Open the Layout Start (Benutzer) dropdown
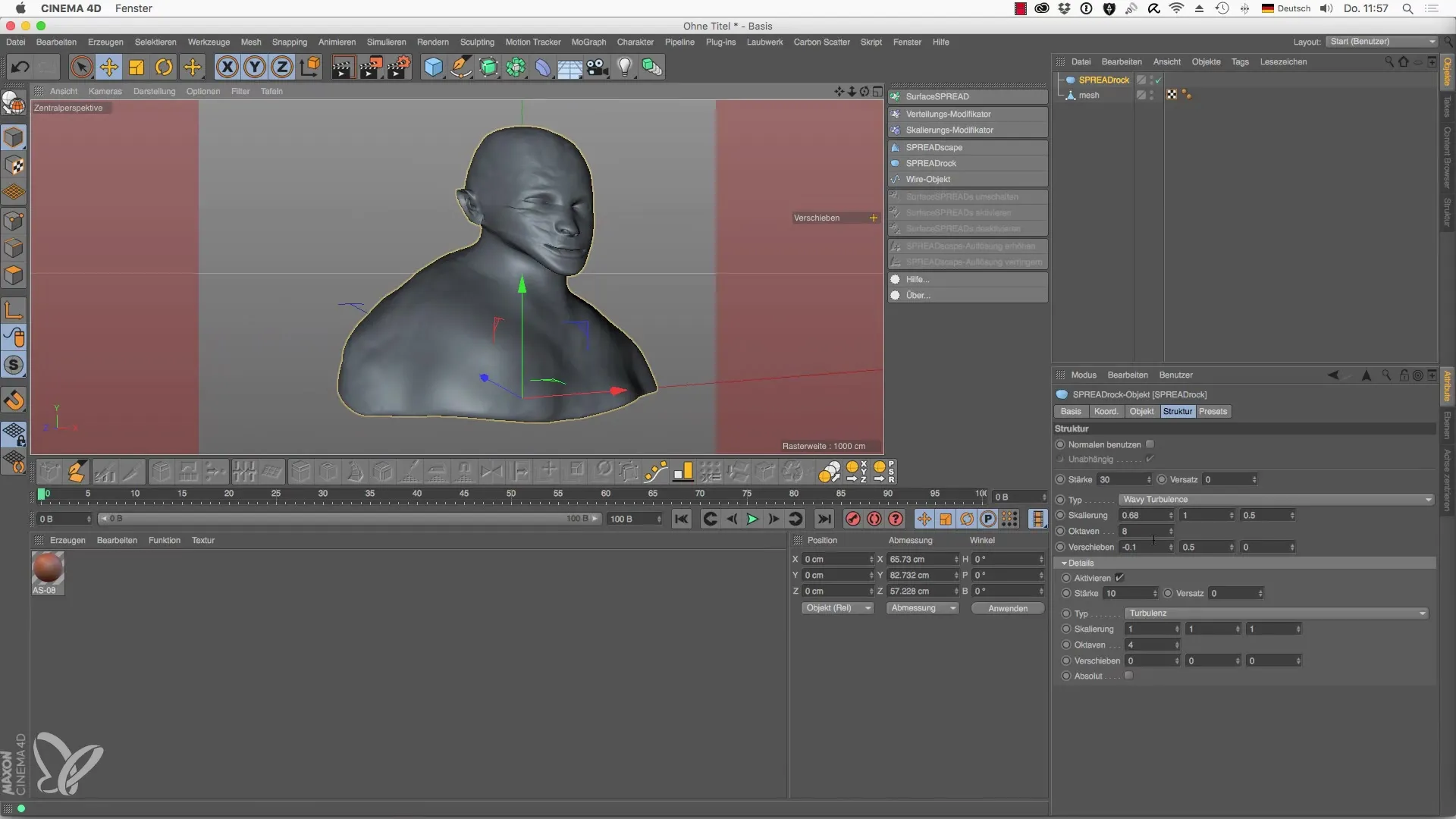 point(1382,42)
